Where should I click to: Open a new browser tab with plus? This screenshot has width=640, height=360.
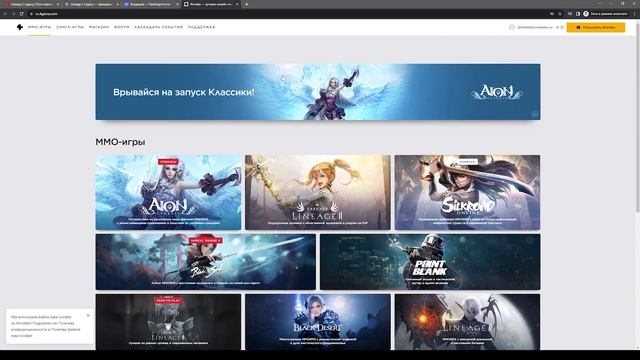point(247,4)
